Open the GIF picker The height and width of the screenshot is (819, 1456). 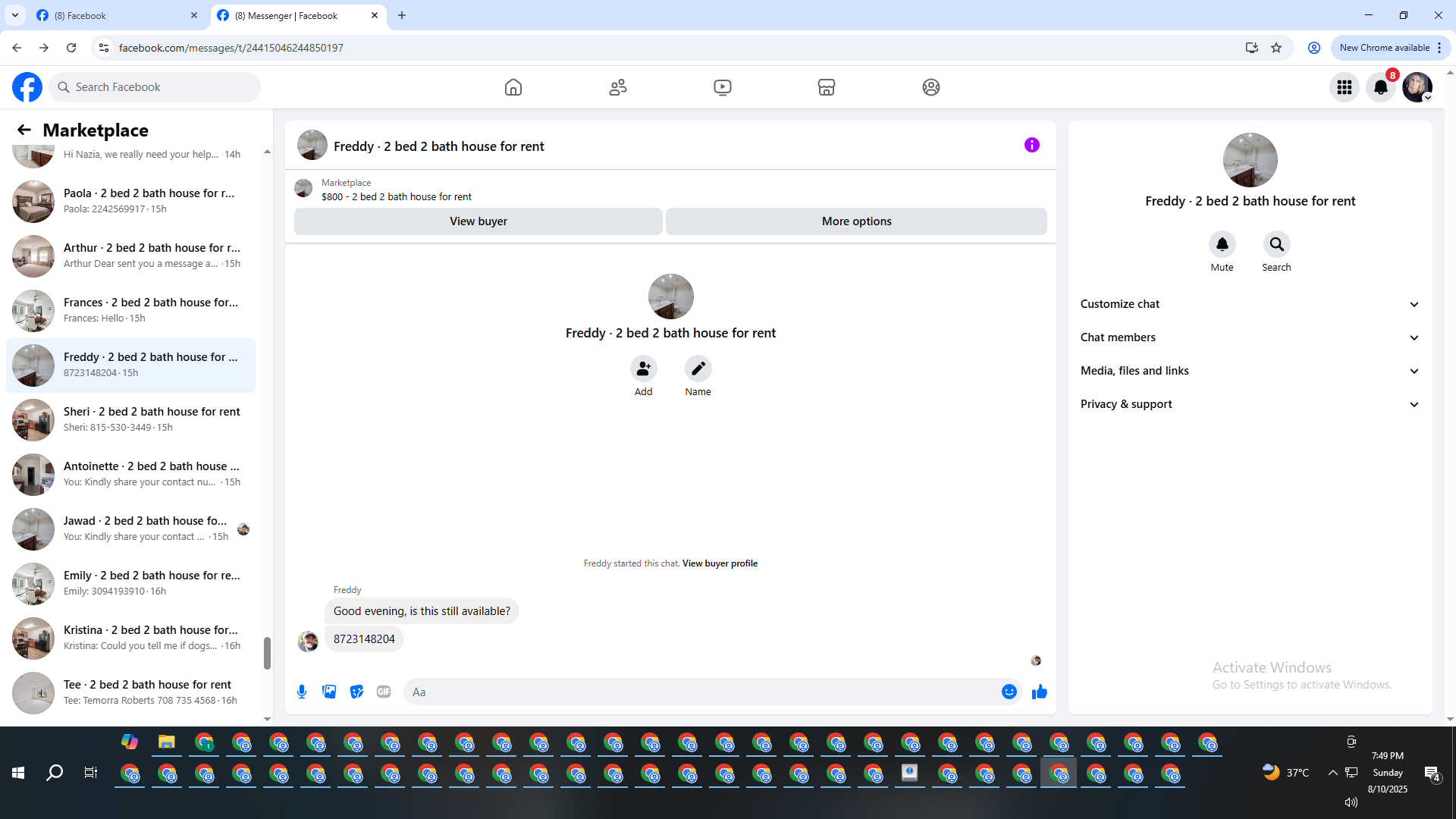[x=384, y=692]
